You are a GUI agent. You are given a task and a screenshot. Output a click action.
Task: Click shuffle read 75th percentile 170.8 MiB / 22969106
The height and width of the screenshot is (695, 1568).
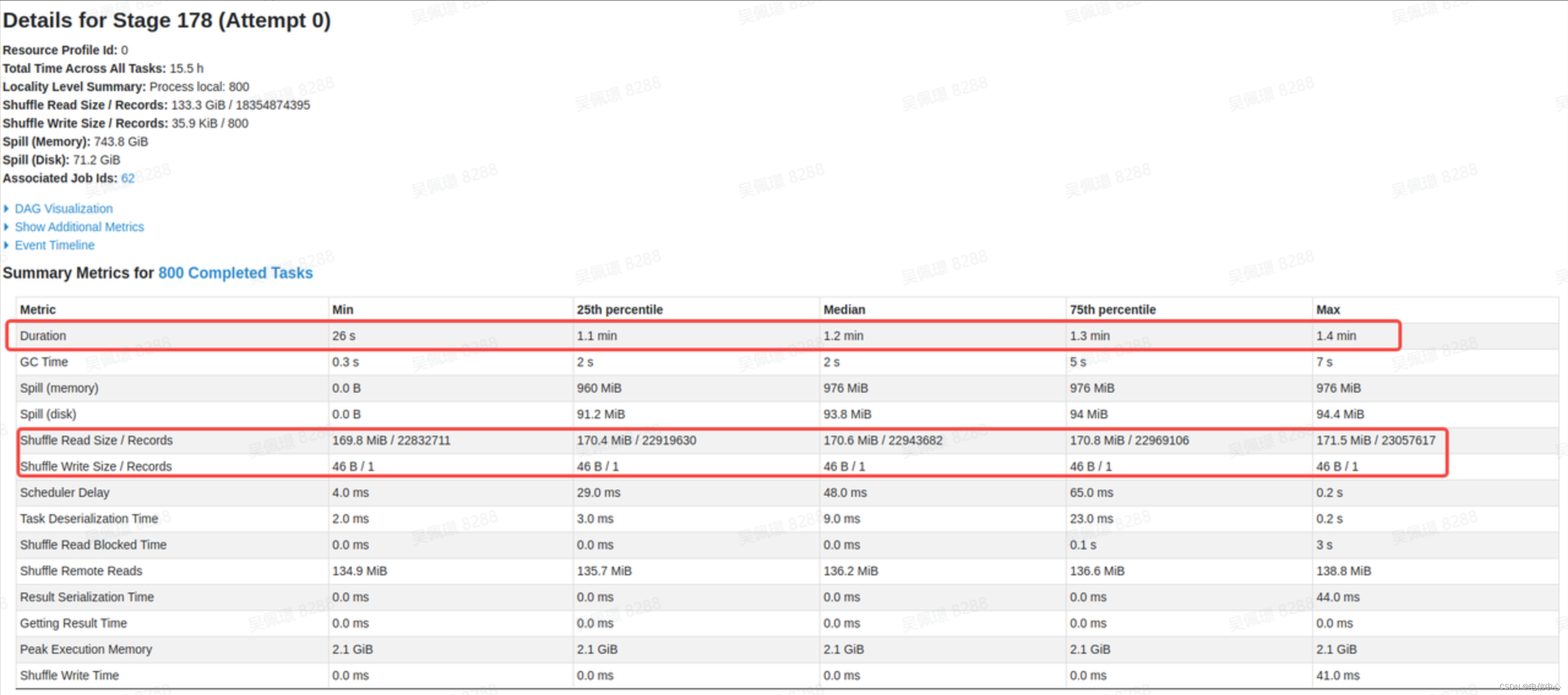[1129, 440]
